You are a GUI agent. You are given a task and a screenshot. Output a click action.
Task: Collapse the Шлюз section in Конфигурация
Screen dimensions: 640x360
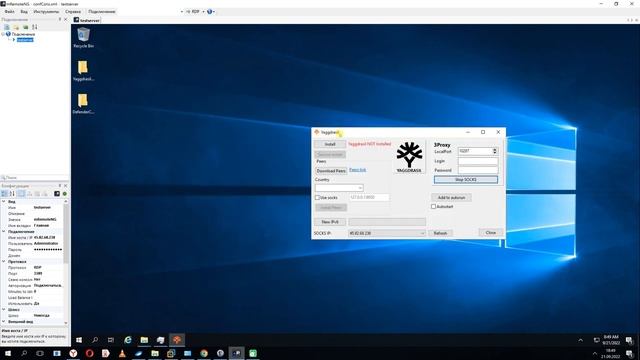[4, 309]
